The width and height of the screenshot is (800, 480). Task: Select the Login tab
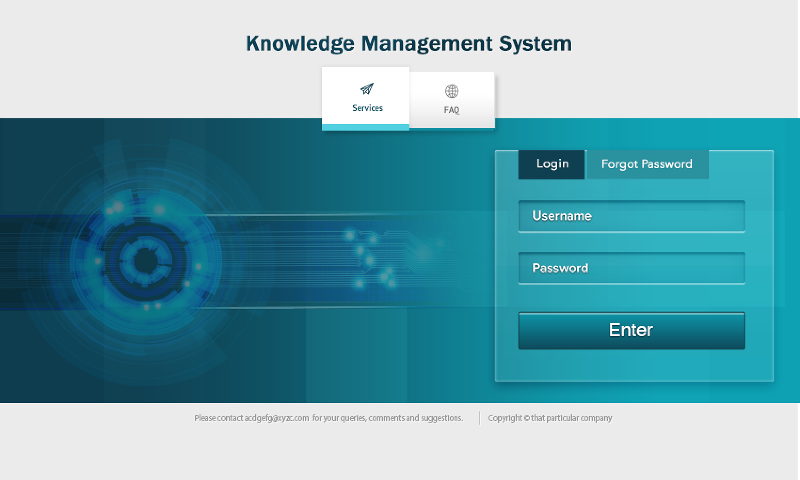551,164
